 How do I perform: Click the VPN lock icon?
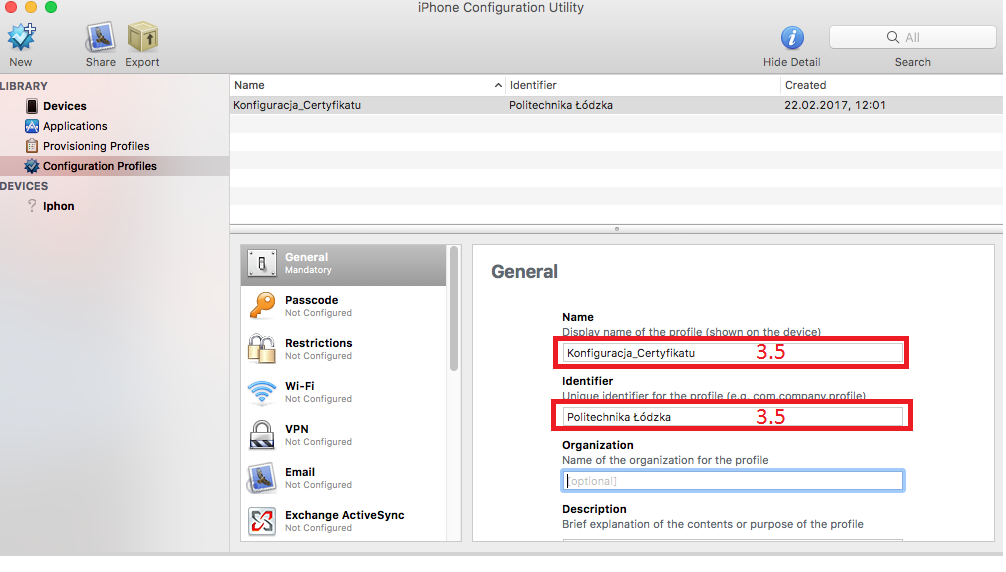pos(262,434)
